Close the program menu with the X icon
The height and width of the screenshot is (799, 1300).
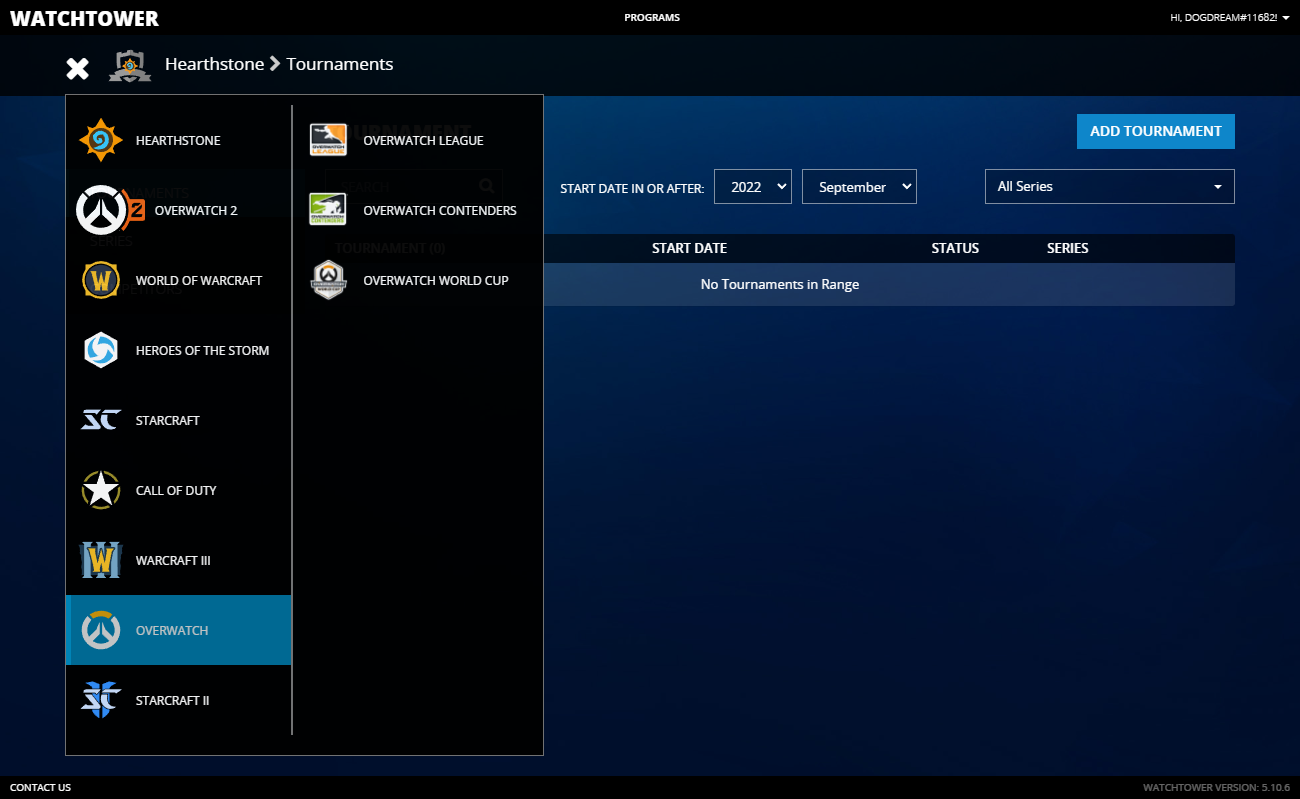77,68
